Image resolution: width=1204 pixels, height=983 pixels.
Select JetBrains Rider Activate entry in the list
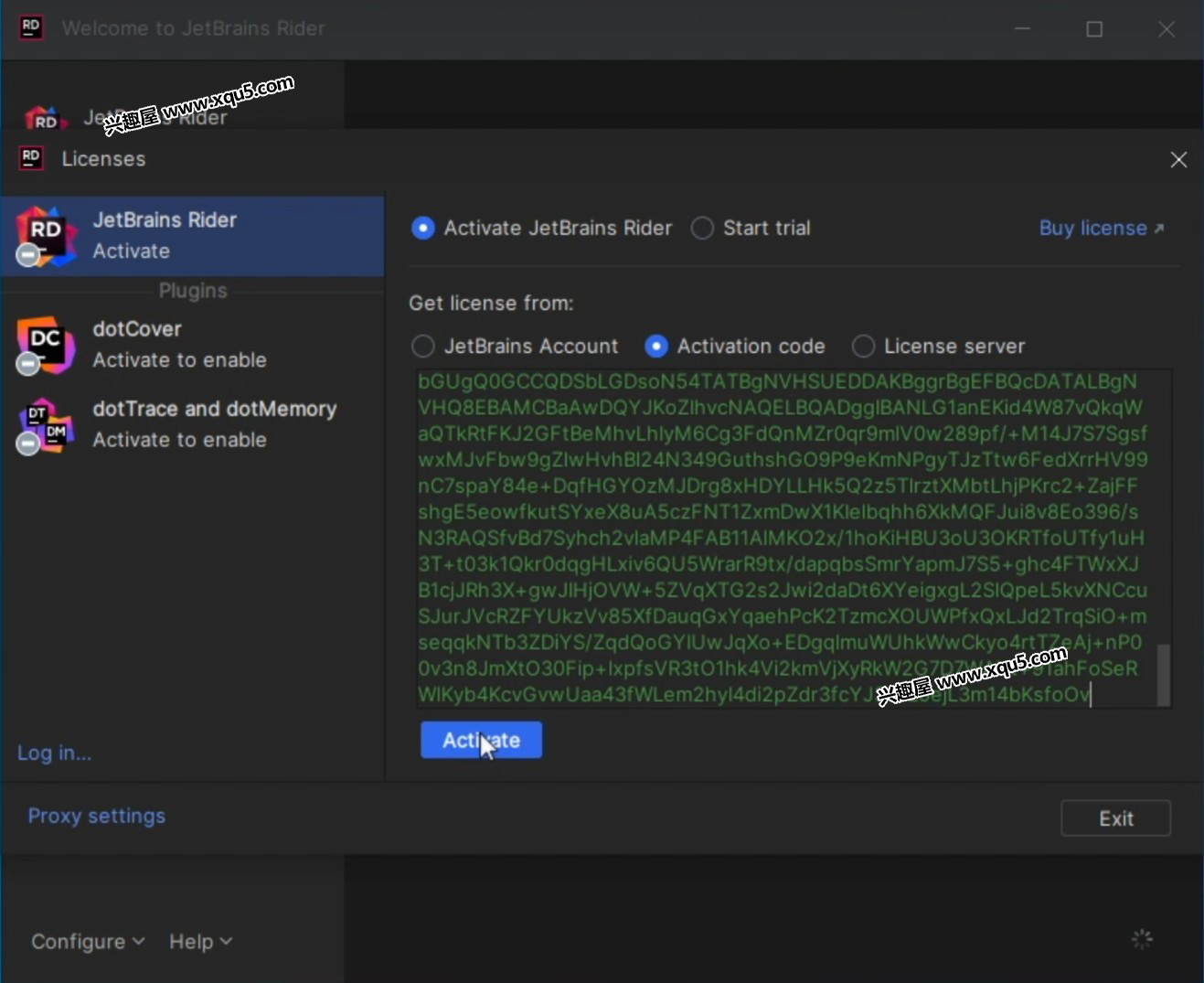point(193,236)
